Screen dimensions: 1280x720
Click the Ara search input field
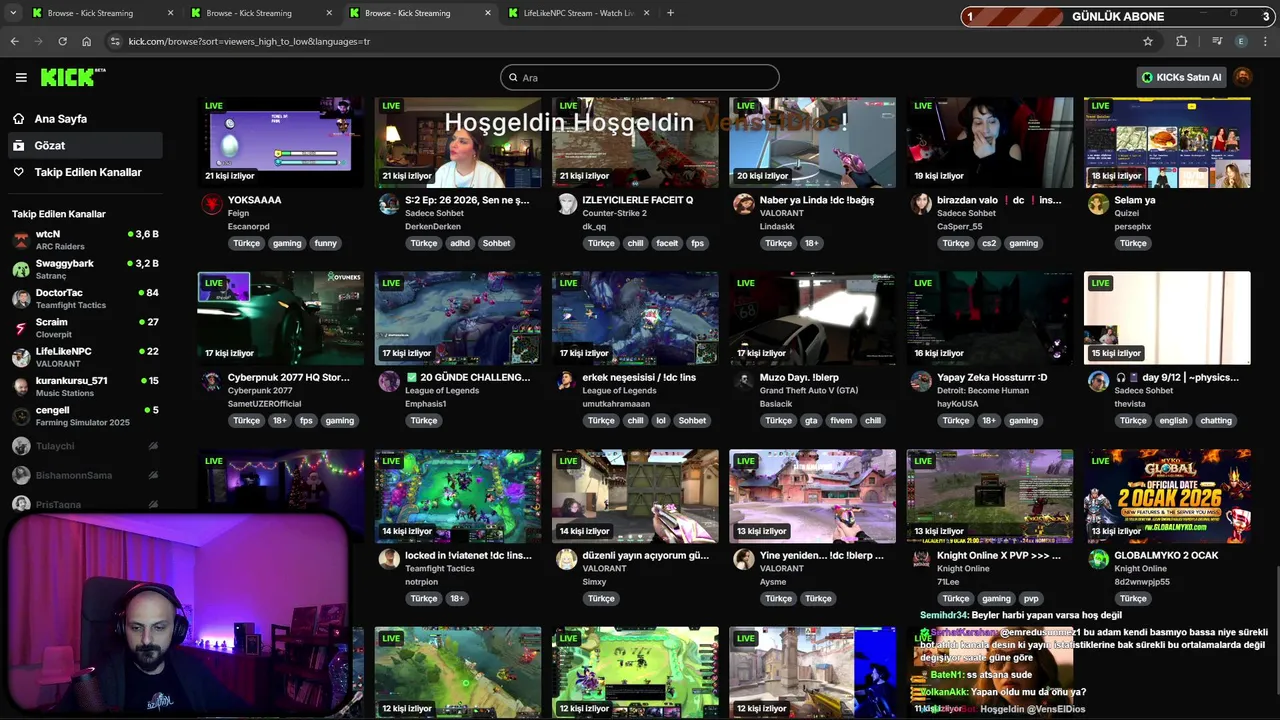coord(640,77)
